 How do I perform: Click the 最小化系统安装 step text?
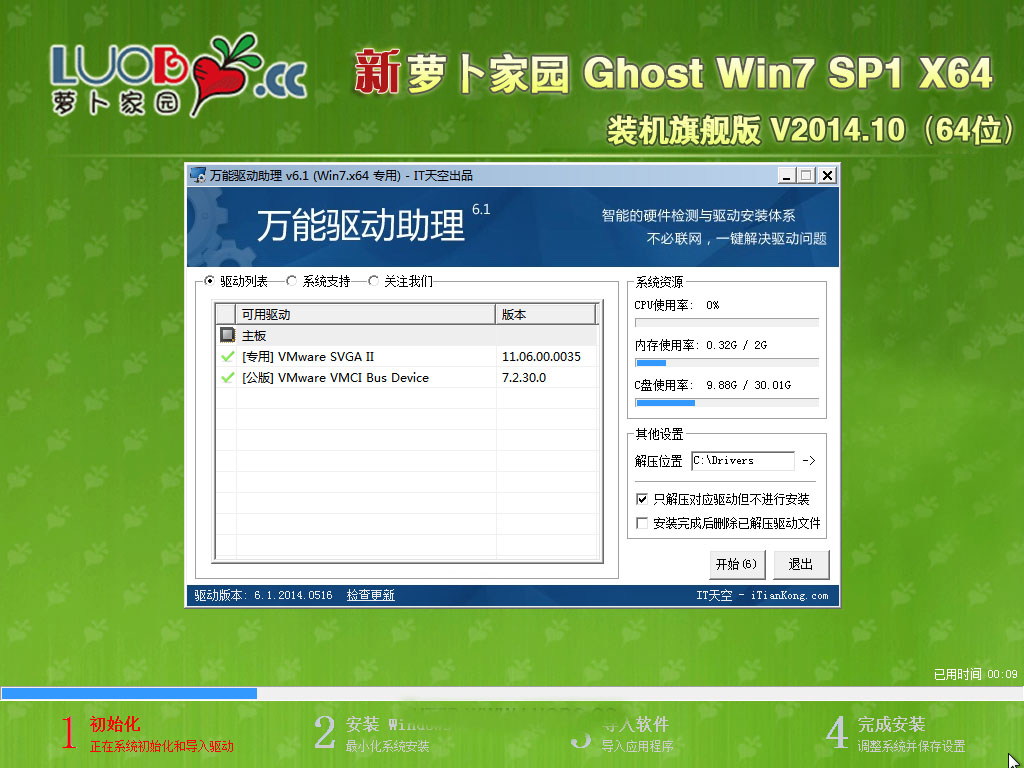[x=387, y=746]
